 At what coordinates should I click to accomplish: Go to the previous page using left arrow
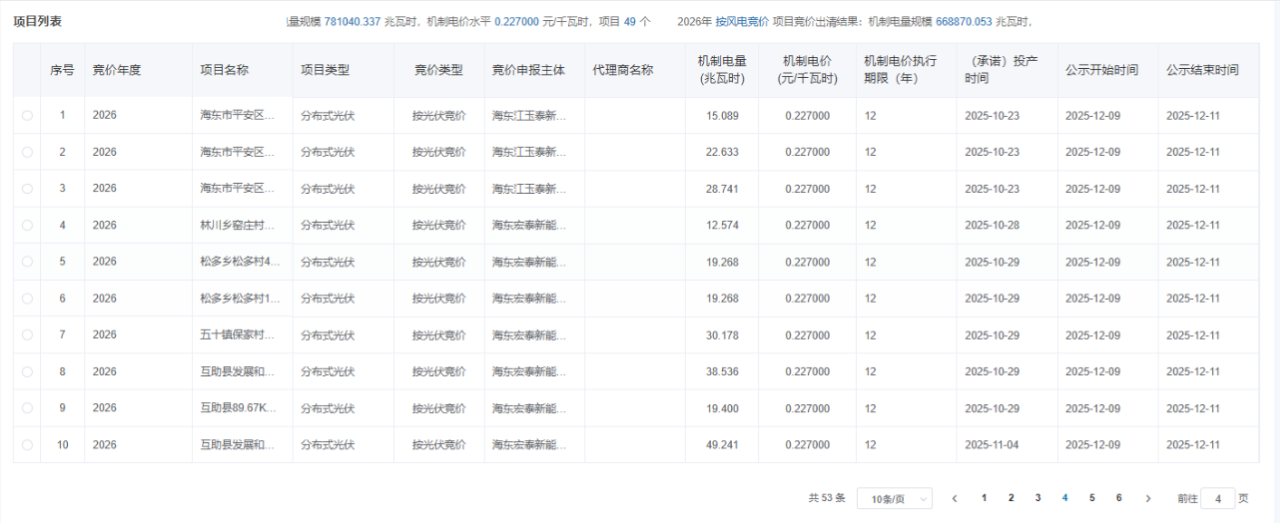coord(955,498)
